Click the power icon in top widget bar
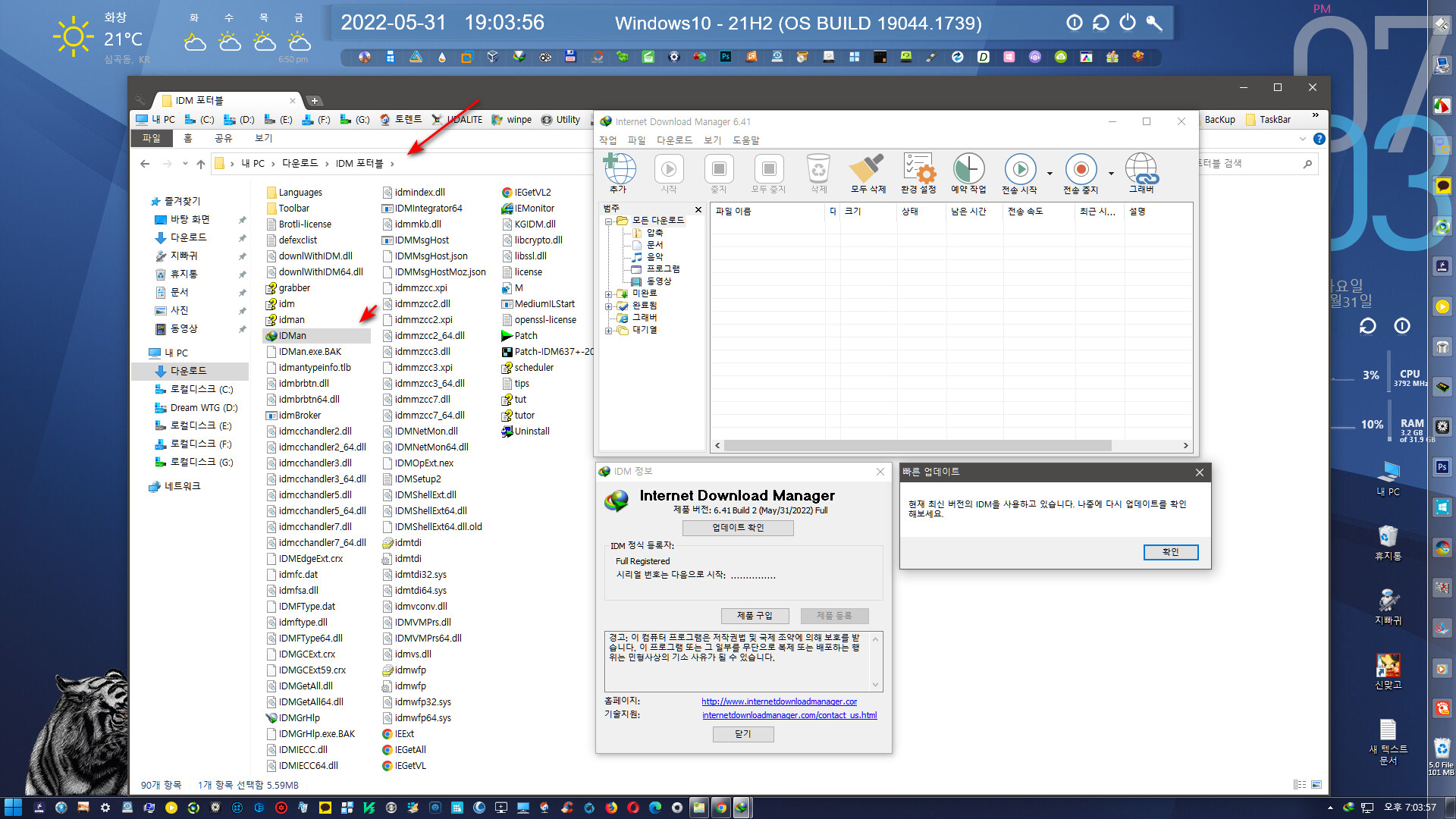 click(1128, 23)
